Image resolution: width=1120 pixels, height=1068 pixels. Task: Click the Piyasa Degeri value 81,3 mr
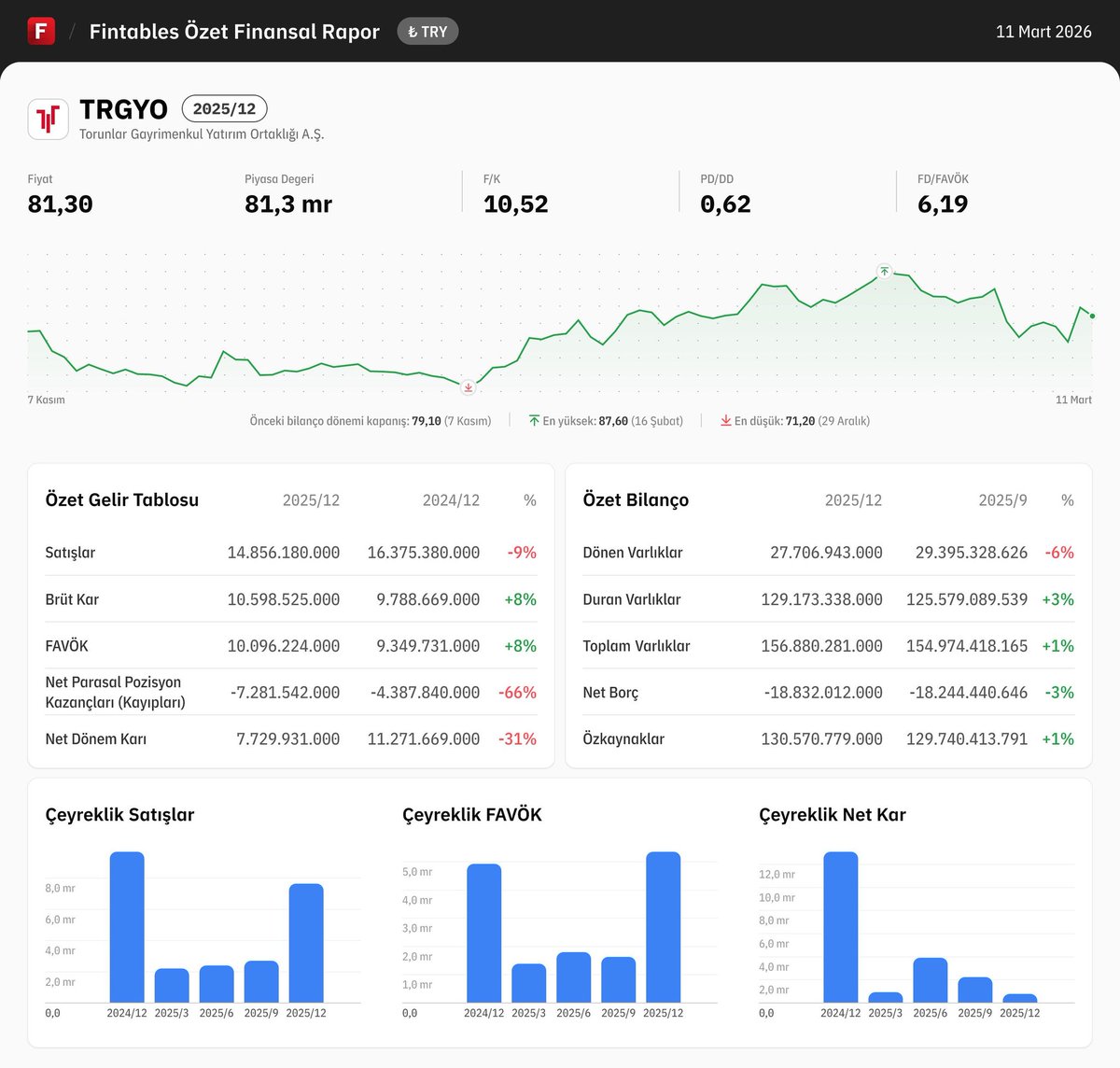coord(288,204)
